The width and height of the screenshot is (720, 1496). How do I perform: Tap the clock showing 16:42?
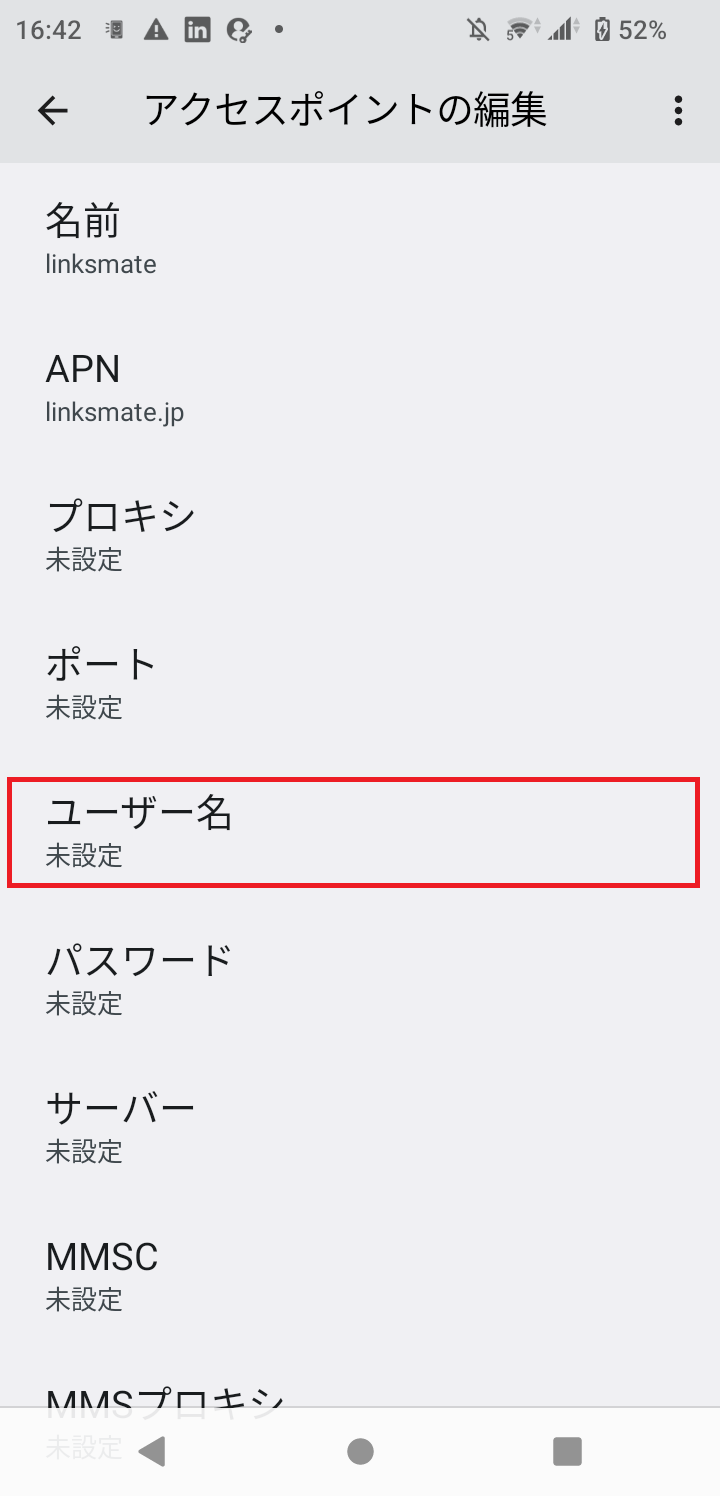click(48, 30)
